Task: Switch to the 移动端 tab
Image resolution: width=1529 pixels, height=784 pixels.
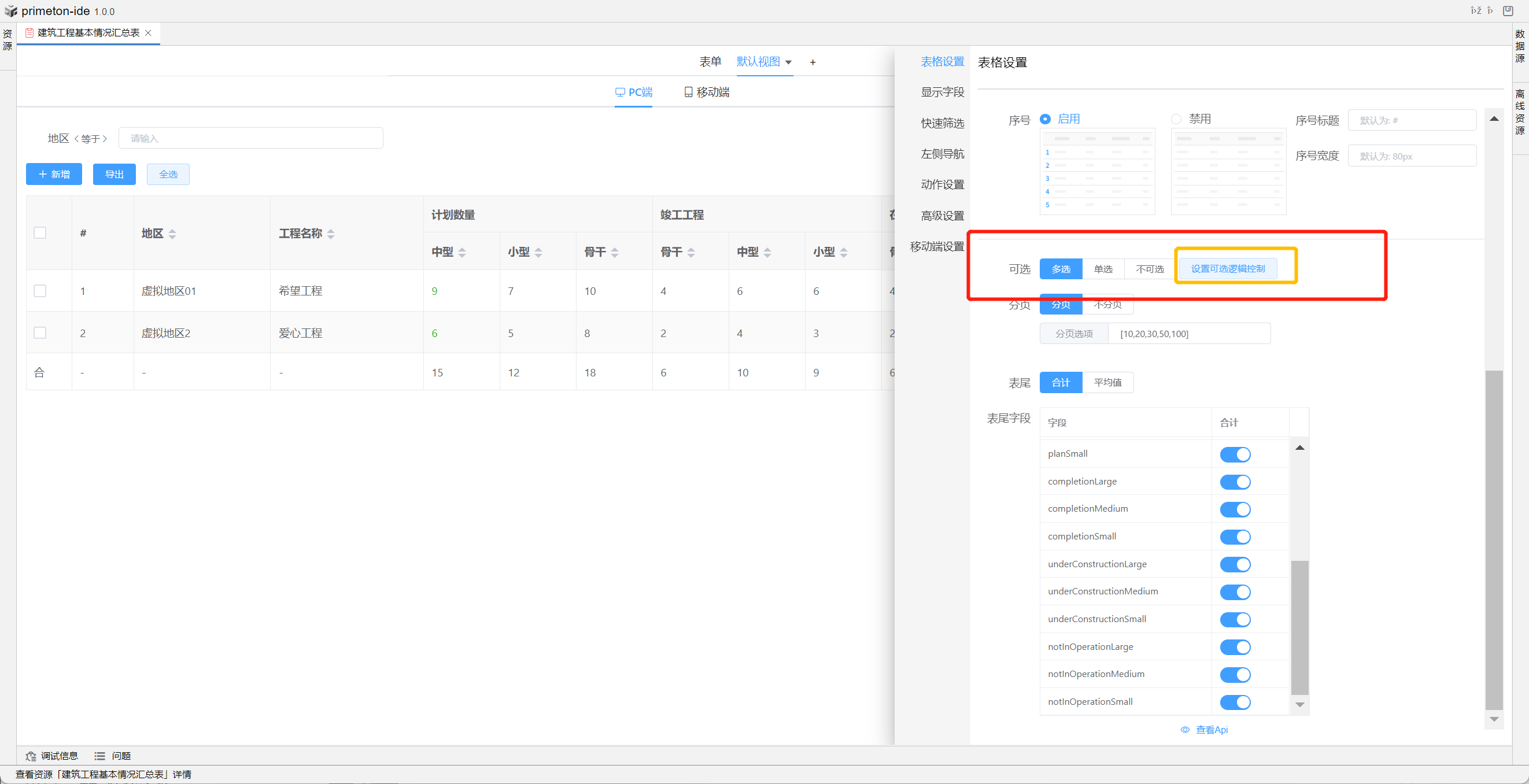Action: (706, 92)
